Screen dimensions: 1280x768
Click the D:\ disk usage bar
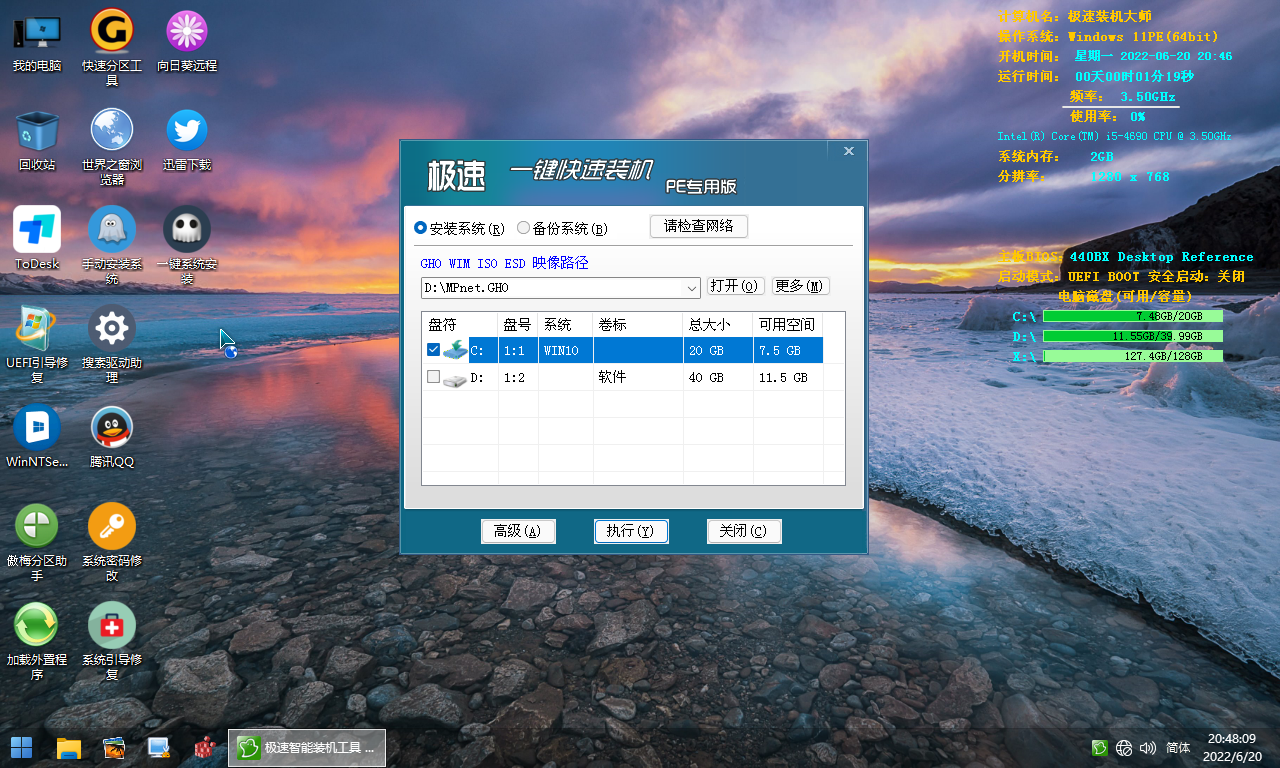1133,336
